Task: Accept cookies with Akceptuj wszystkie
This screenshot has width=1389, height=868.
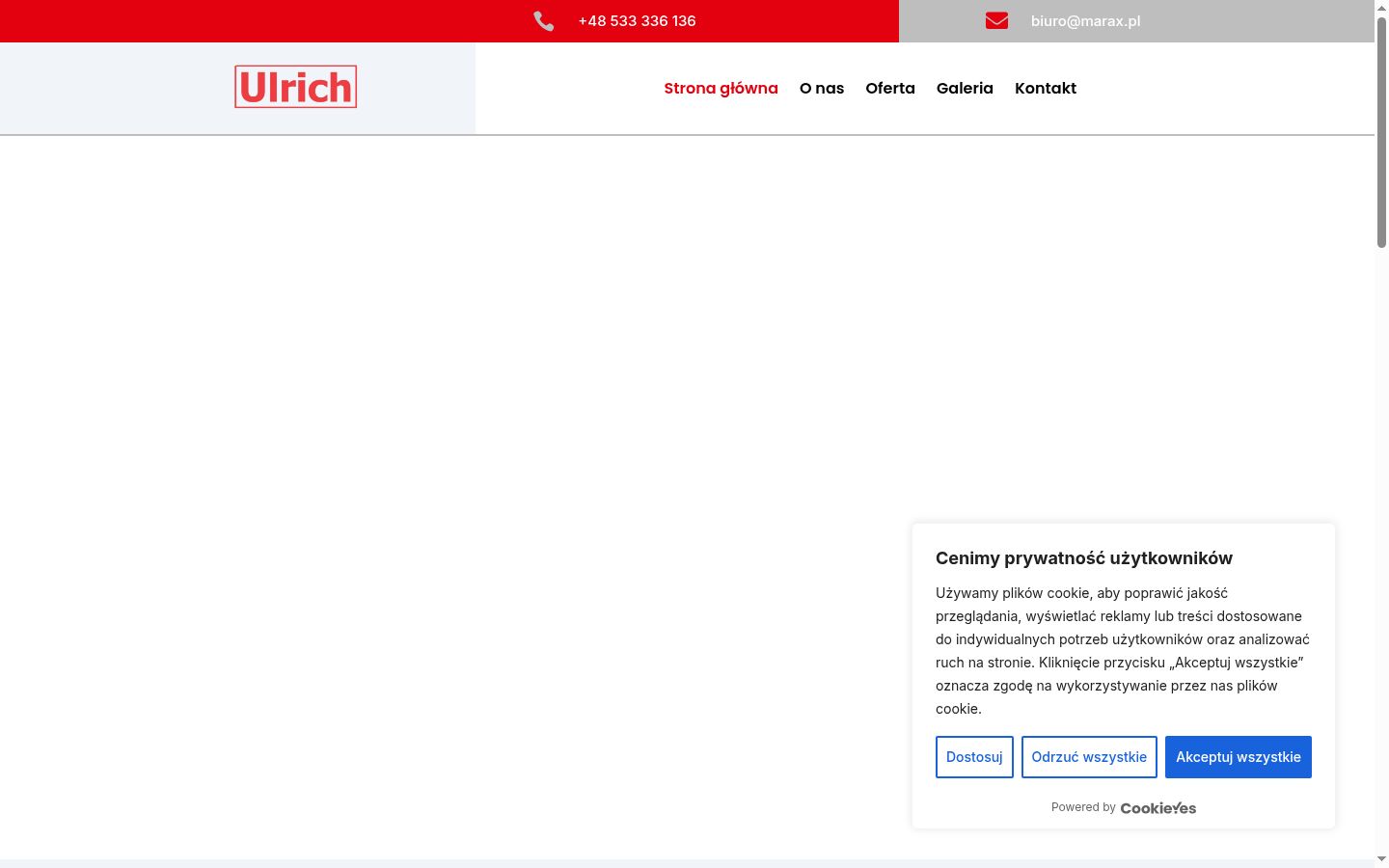Action: (1239, 757)
